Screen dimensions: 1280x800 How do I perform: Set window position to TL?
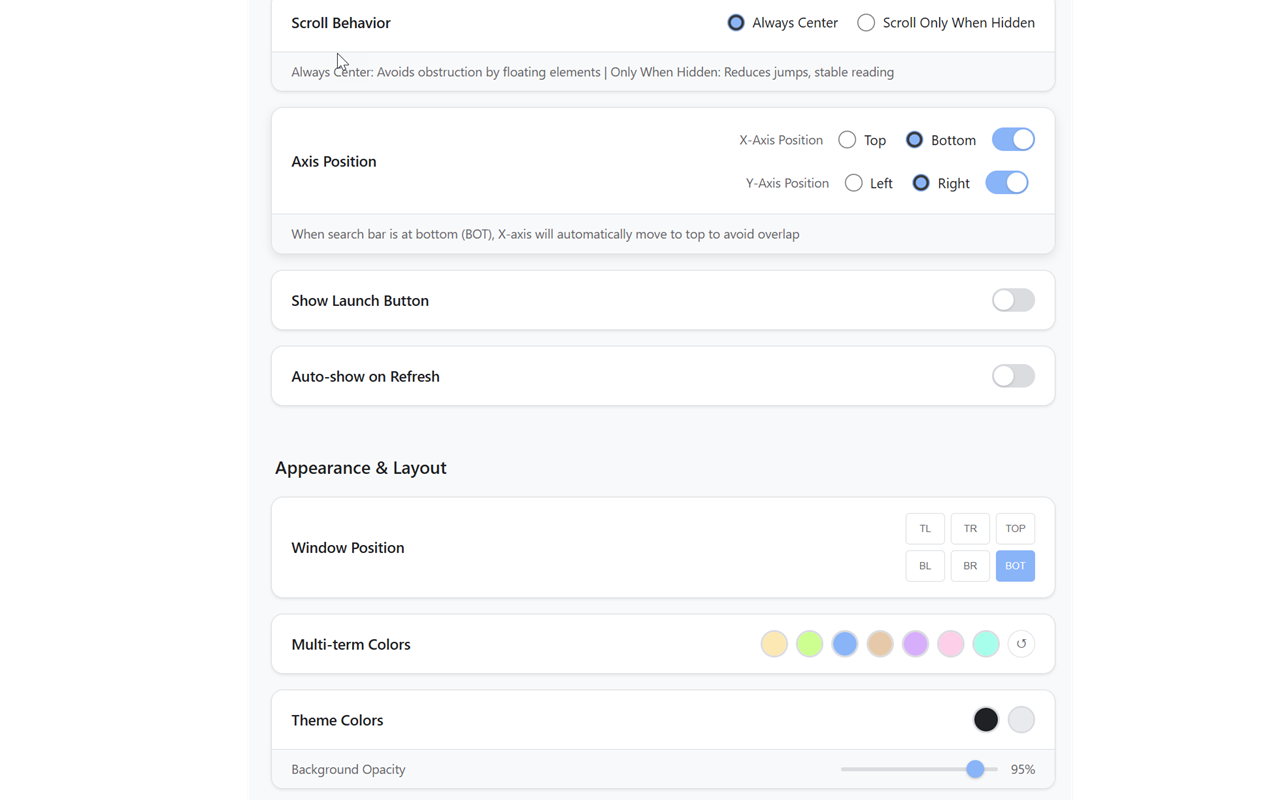point(925,529)
